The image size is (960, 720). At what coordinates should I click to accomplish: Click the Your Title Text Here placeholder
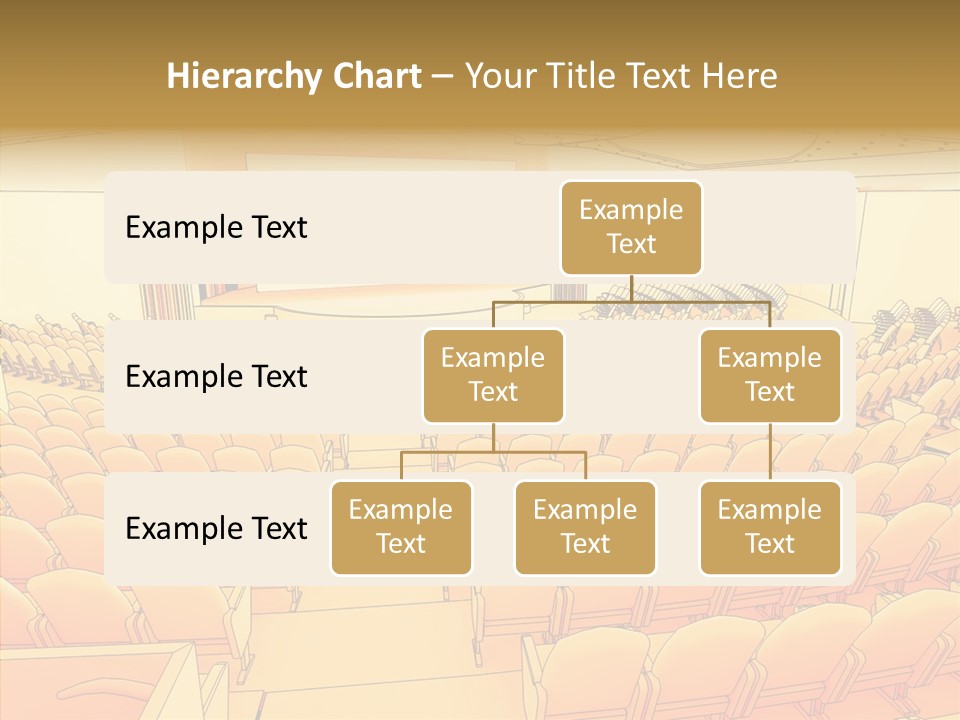click(x=617, y=75)
